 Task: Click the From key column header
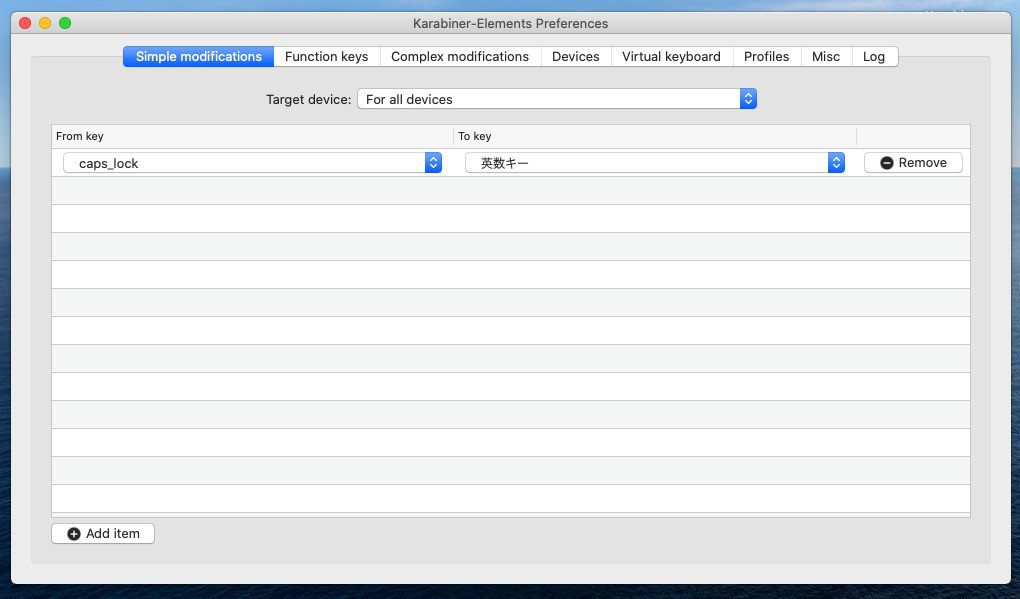pyautogui.click(x=252, y=136)
